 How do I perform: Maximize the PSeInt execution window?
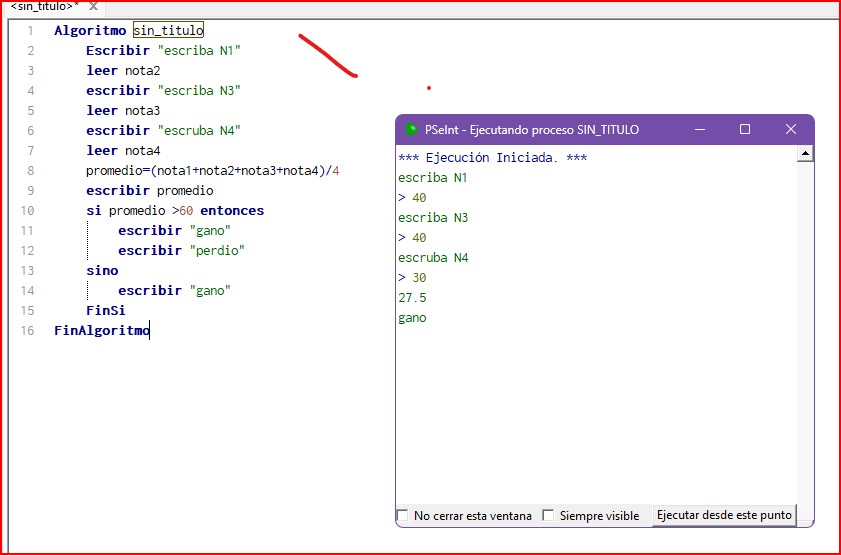coord(745,130)
